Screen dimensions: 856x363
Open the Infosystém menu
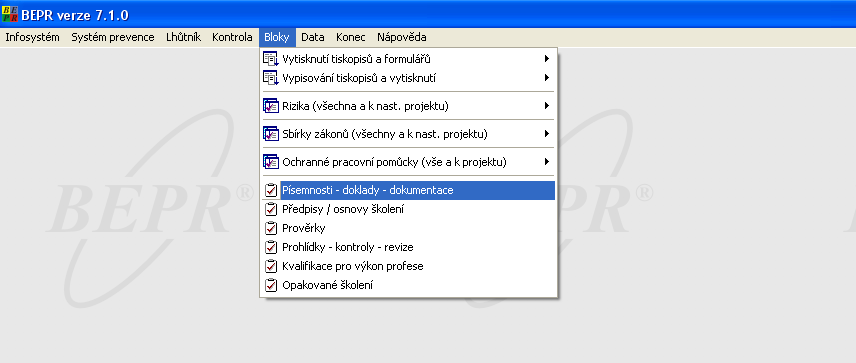point(33,37)
